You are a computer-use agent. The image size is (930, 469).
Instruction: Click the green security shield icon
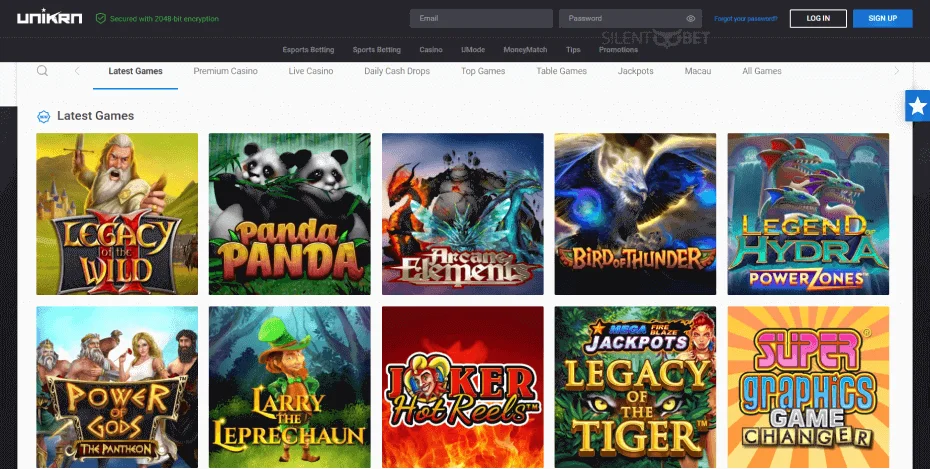click(101, 18)
